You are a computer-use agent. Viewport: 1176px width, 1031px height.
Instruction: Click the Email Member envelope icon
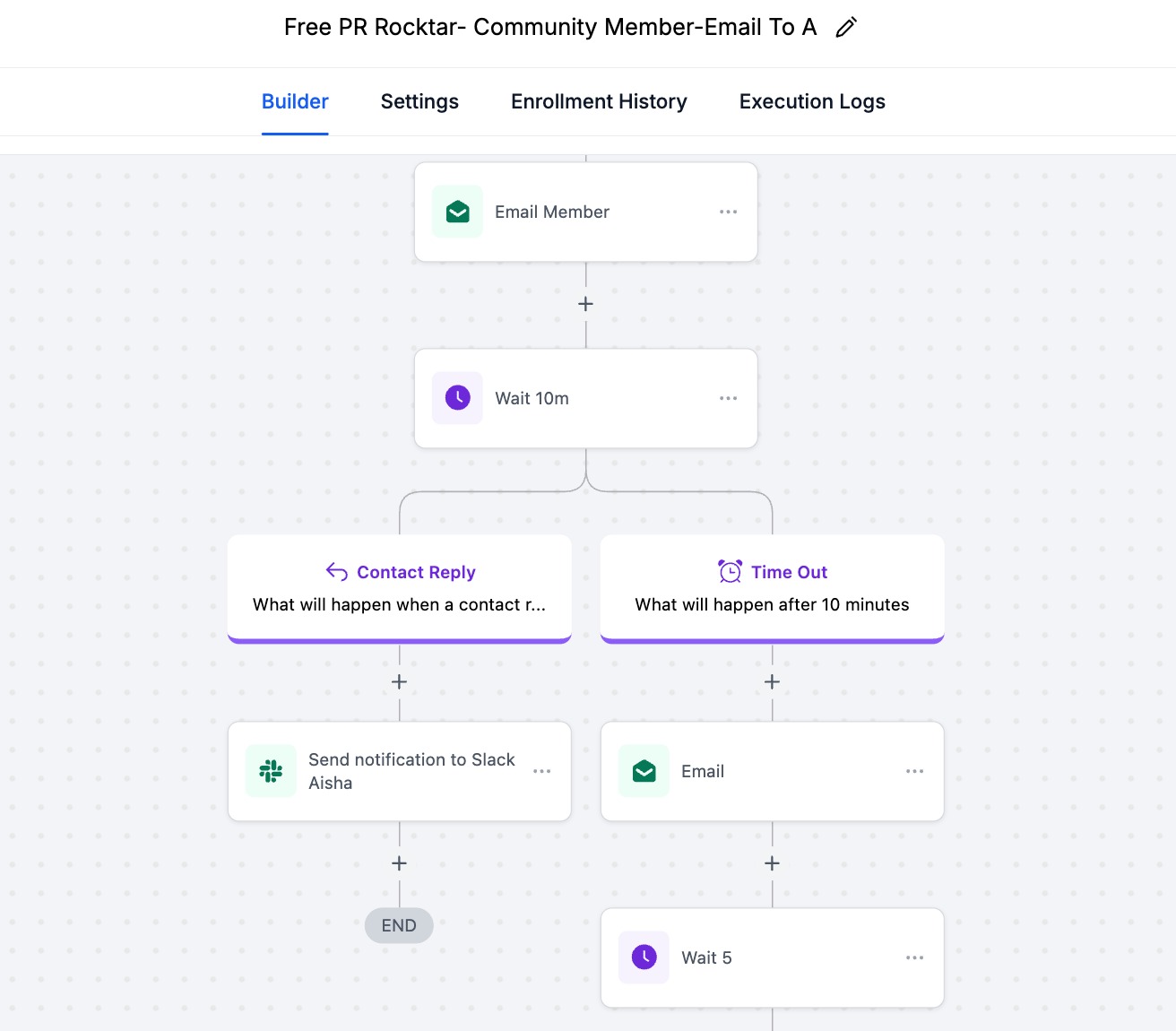point(458,212)
